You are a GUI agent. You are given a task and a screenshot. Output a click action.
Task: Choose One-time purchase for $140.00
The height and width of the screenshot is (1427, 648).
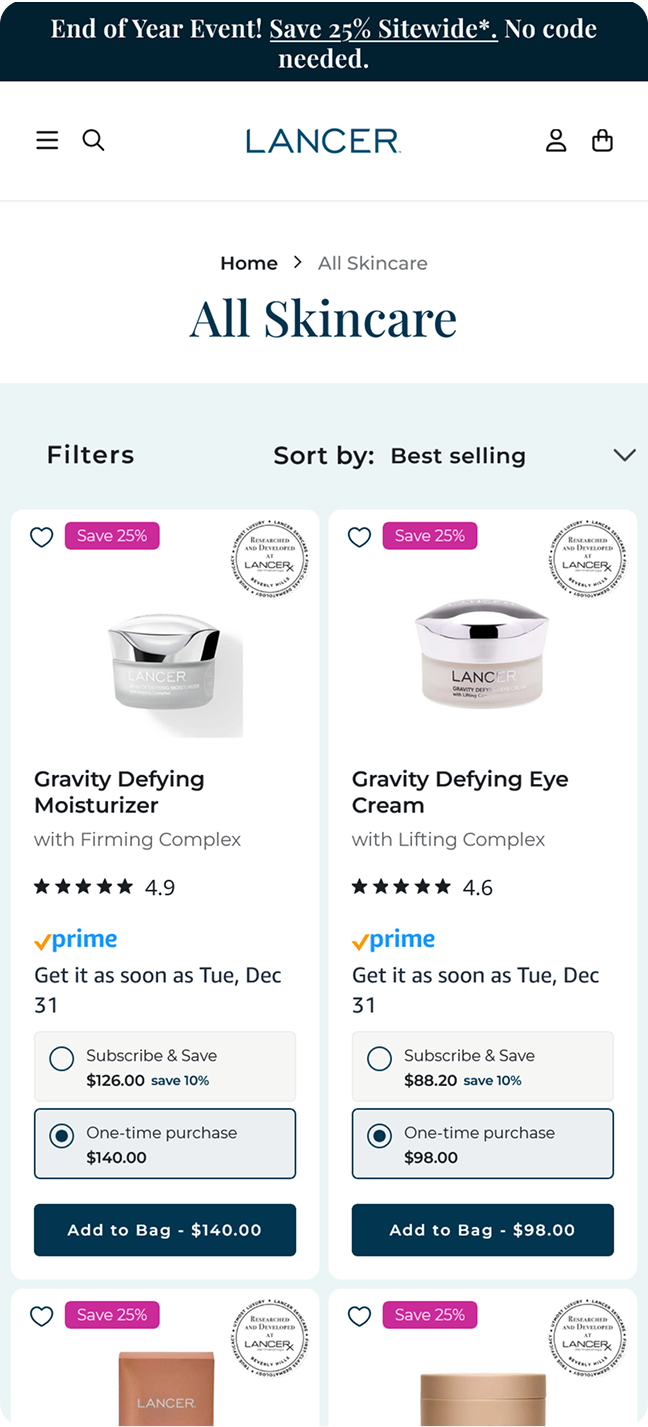[x=62, y=1136]
